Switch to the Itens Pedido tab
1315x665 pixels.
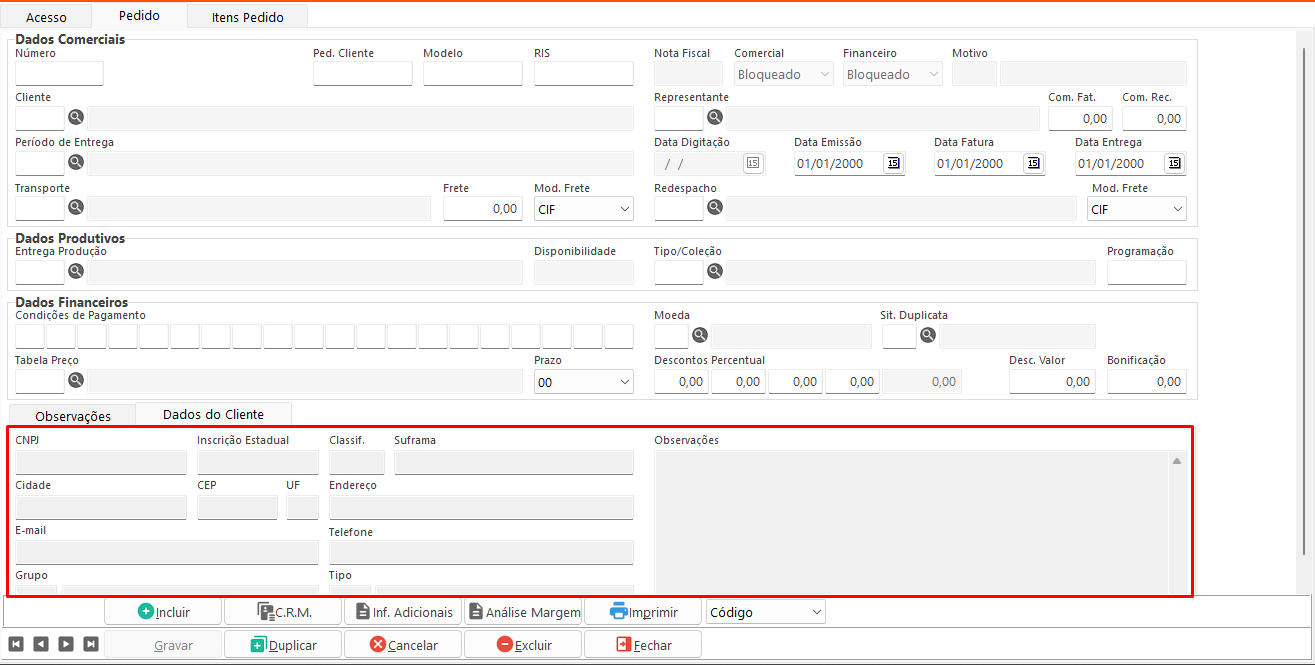point(247,17)
